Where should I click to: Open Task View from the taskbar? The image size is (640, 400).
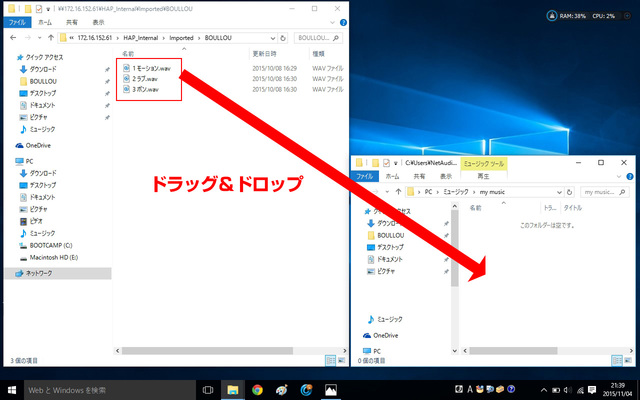point(209,390)
